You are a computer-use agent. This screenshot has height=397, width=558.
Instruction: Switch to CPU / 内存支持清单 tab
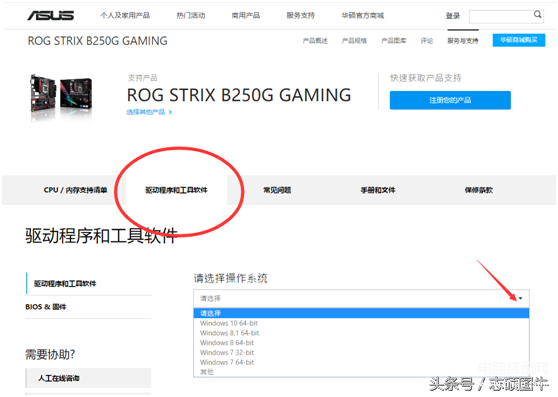point(75,190)
